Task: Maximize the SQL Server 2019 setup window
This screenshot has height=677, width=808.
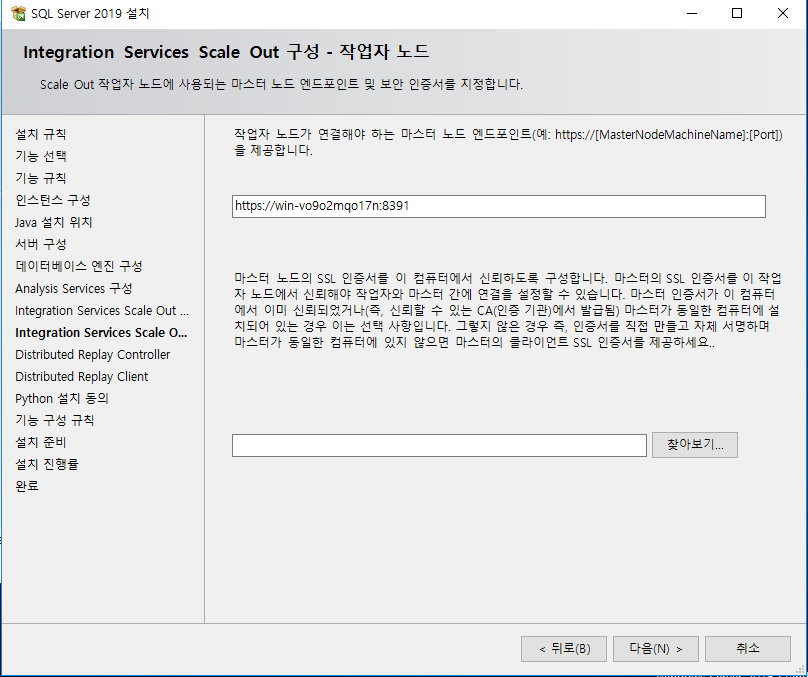Action: click(x=737, y=13)
